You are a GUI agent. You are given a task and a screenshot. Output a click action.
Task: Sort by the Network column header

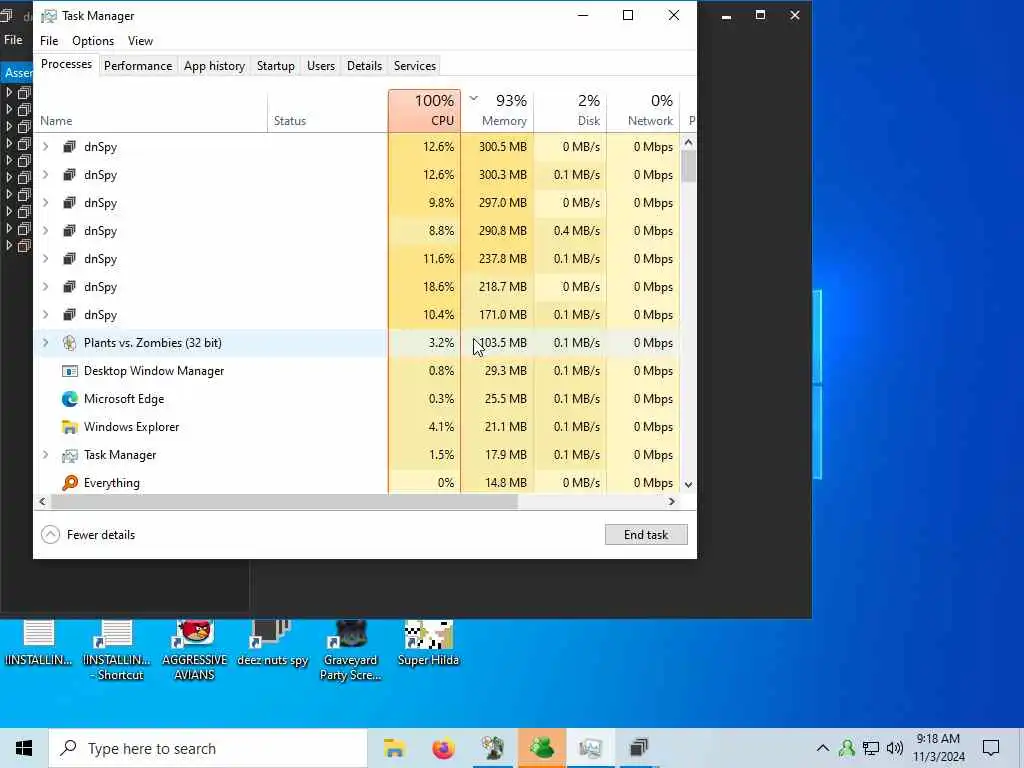(x=644, y=111)
